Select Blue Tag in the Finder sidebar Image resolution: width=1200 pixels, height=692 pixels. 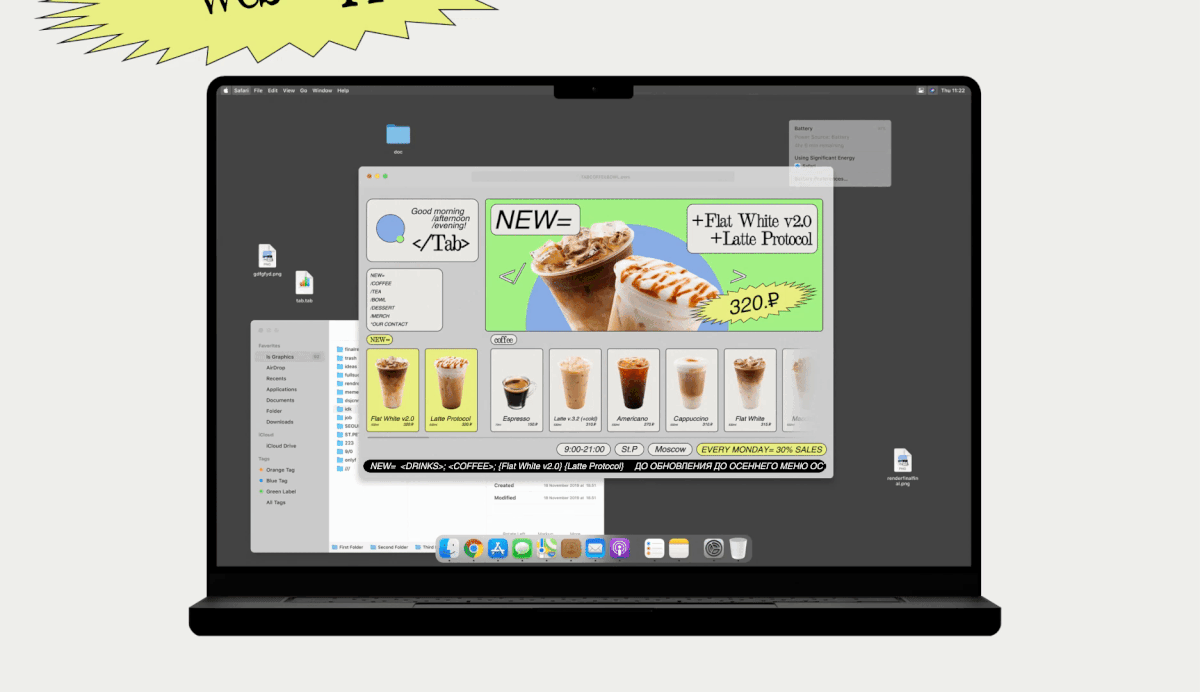[x=276, y=480]
